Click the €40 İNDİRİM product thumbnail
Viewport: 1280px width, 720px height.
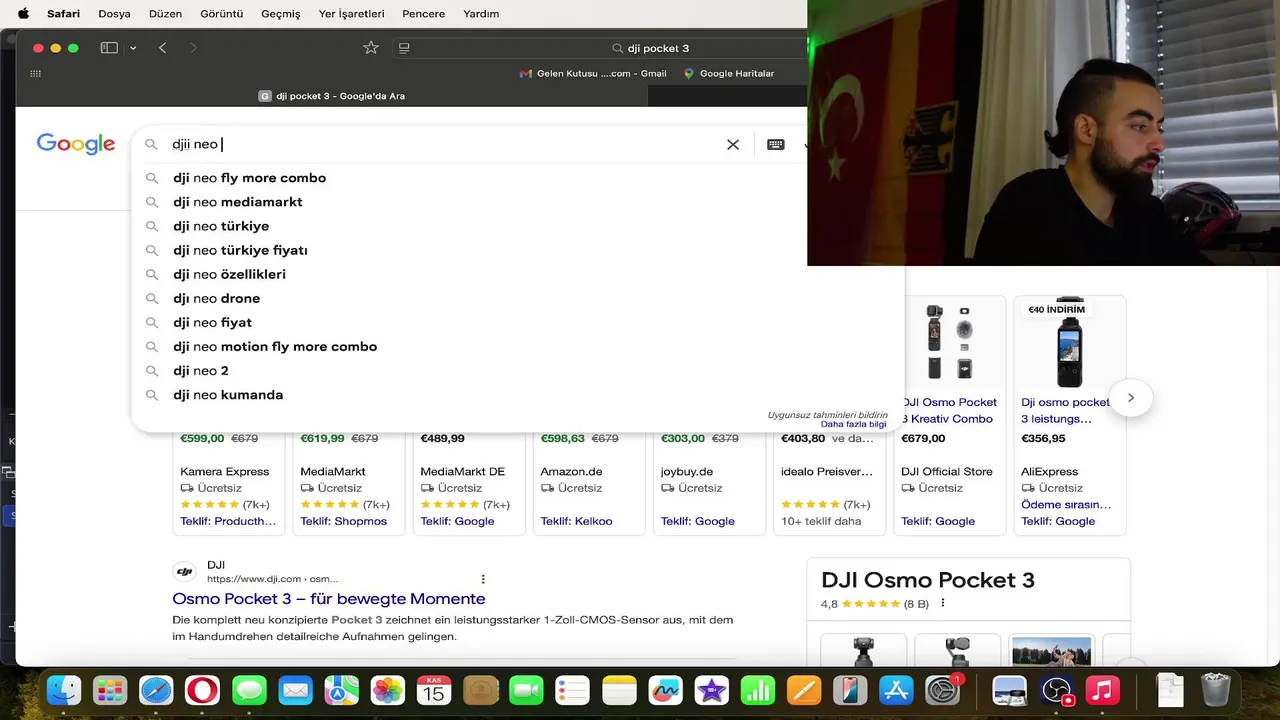tap(1069, 341)
